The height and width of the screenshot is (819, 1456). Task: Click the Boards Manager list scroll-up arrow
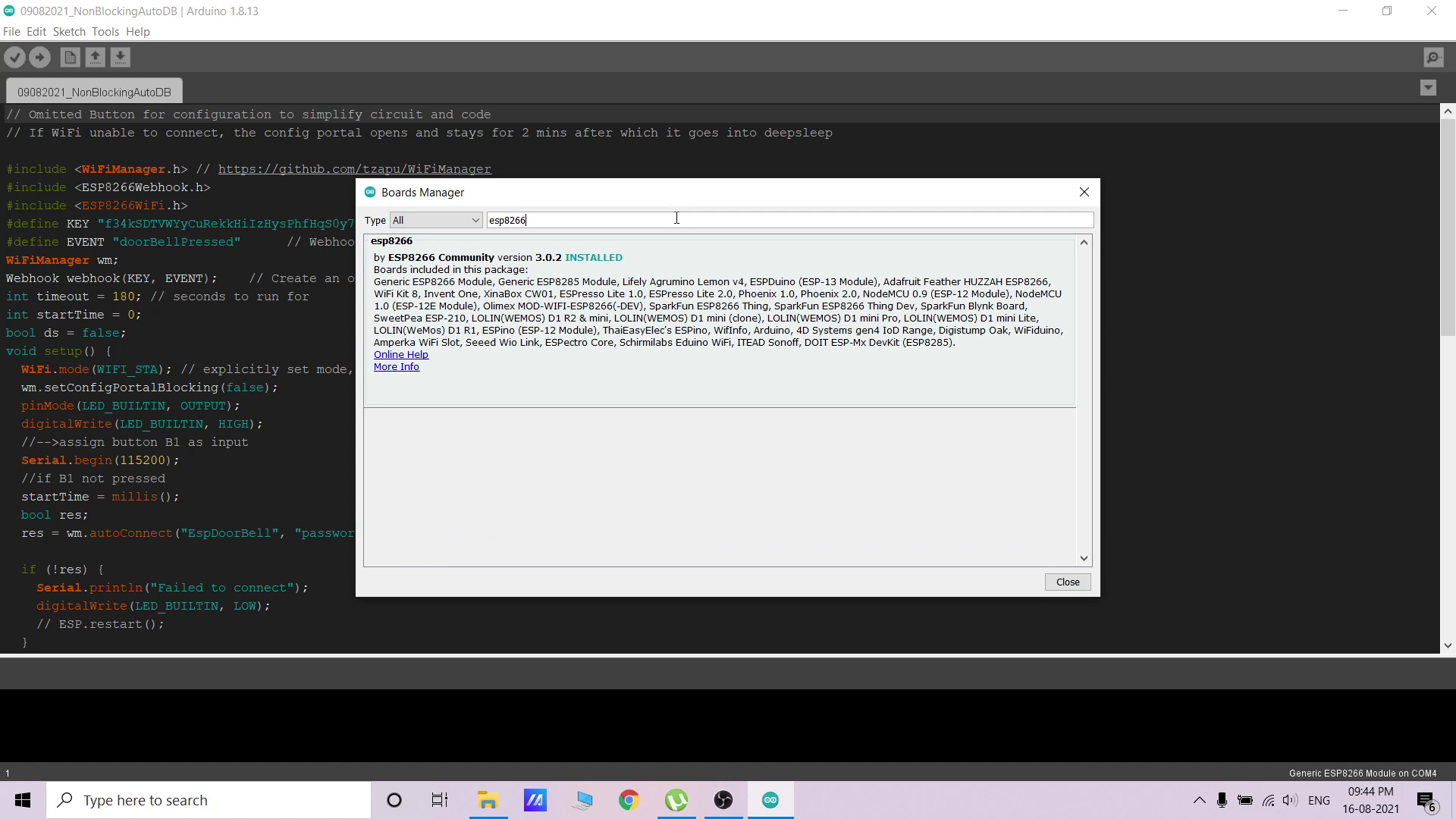point(1084,243)
